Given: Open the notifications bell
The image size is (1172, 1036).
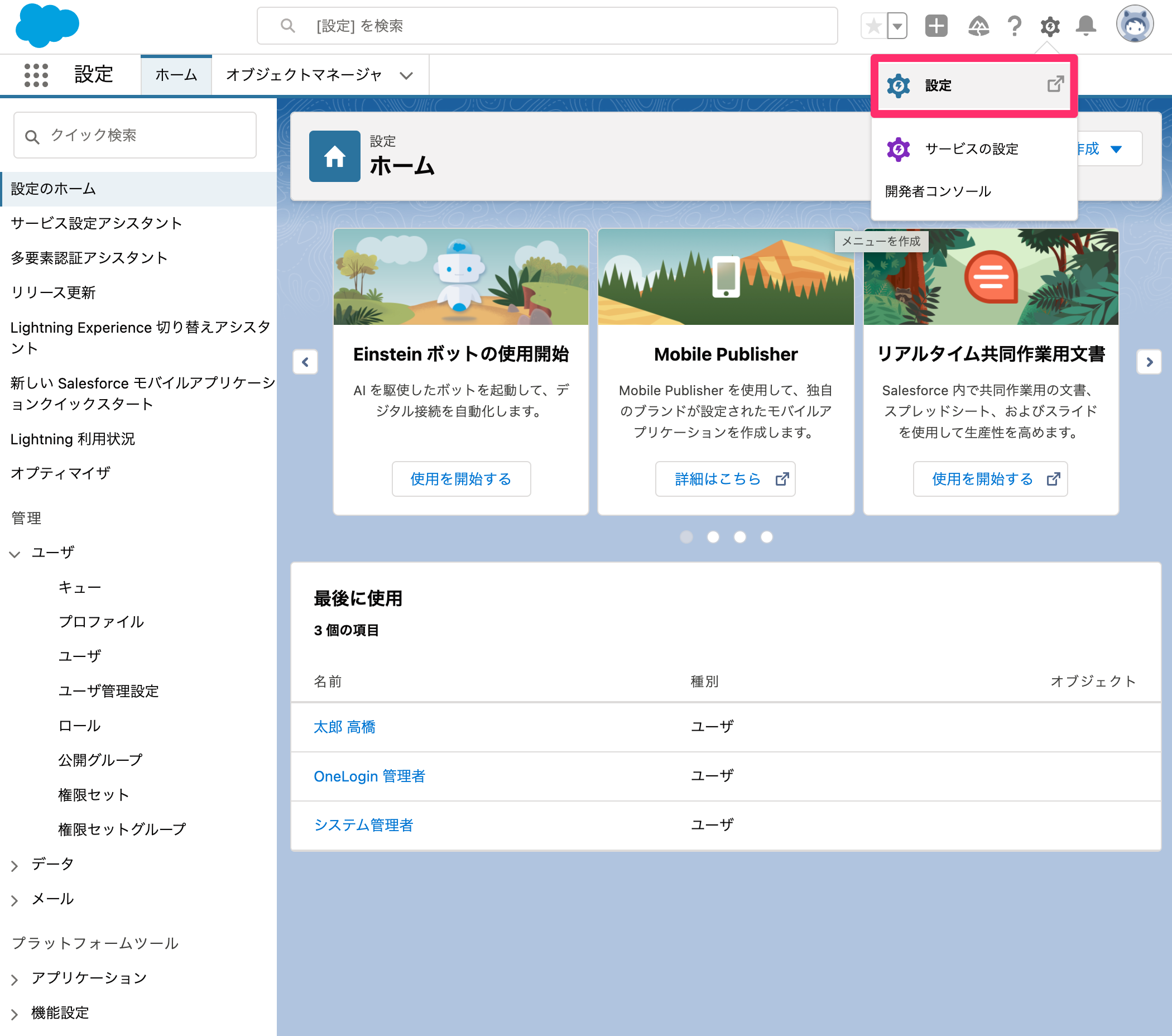Looking at the screenshot, I should (x=1085, y=26).
